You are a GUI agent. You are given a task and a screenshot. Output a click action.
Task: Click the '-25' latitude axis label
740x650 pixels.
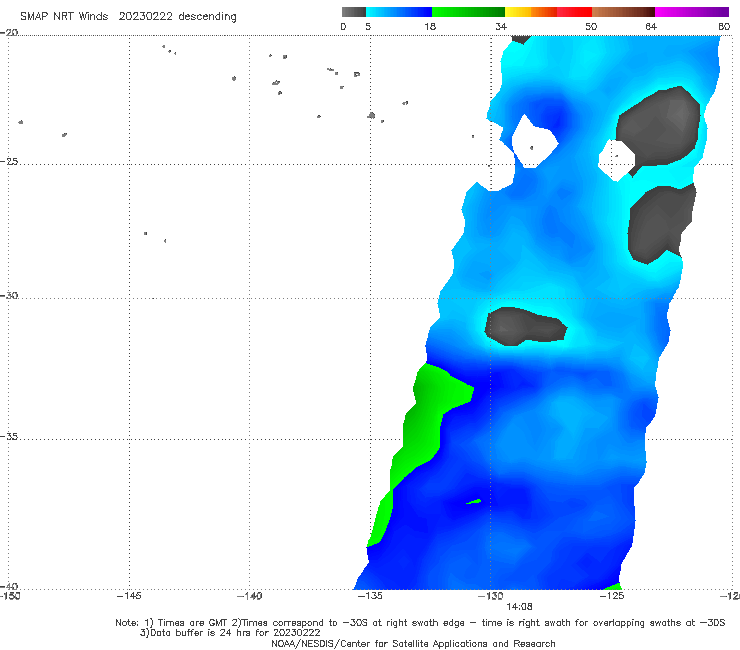coord(9,161)
